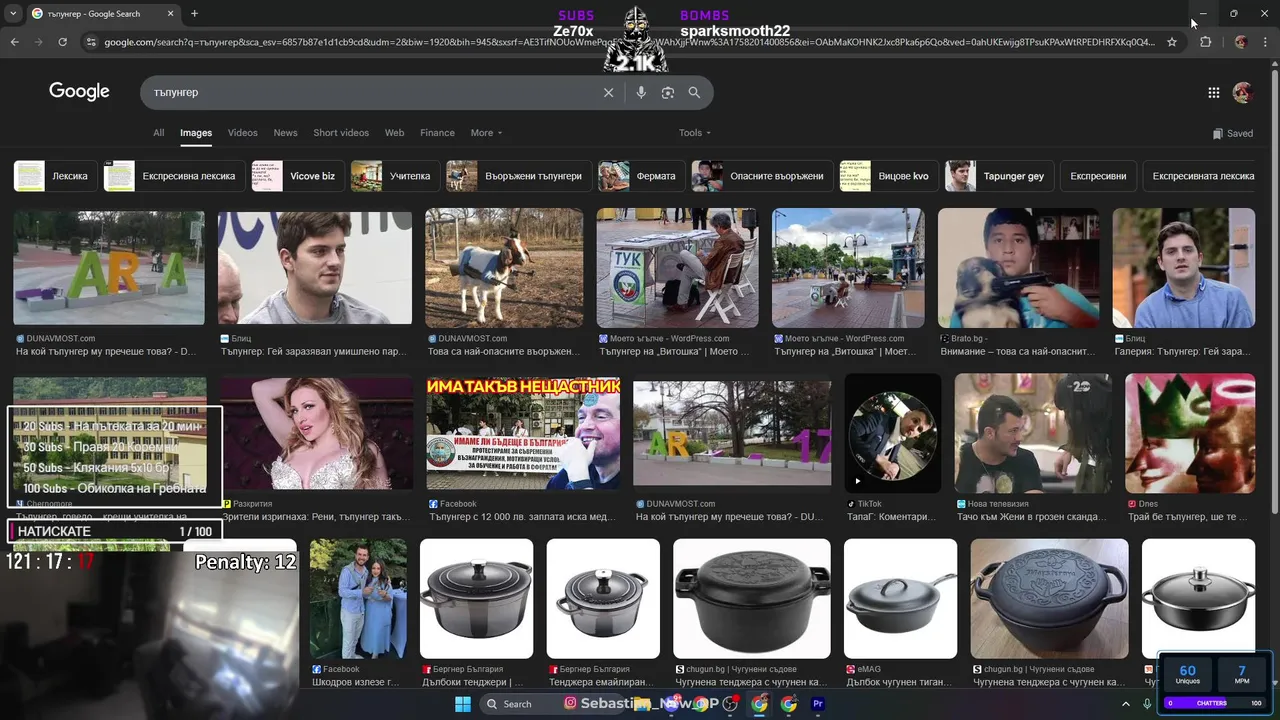Image resolution: width=1280 pixels, height=720 pixels.
Task: Open 'Това са най-опасните въоръжен...' caption link
Action: pos(503,352)
